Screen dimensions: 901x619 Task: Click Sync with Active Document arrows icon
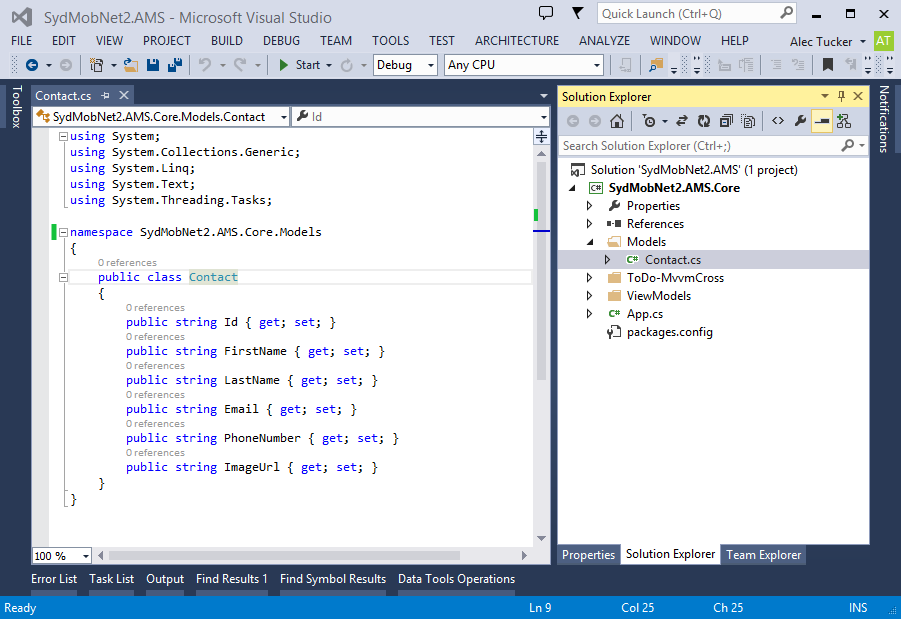pyautogui.click(x=681, y=121)
